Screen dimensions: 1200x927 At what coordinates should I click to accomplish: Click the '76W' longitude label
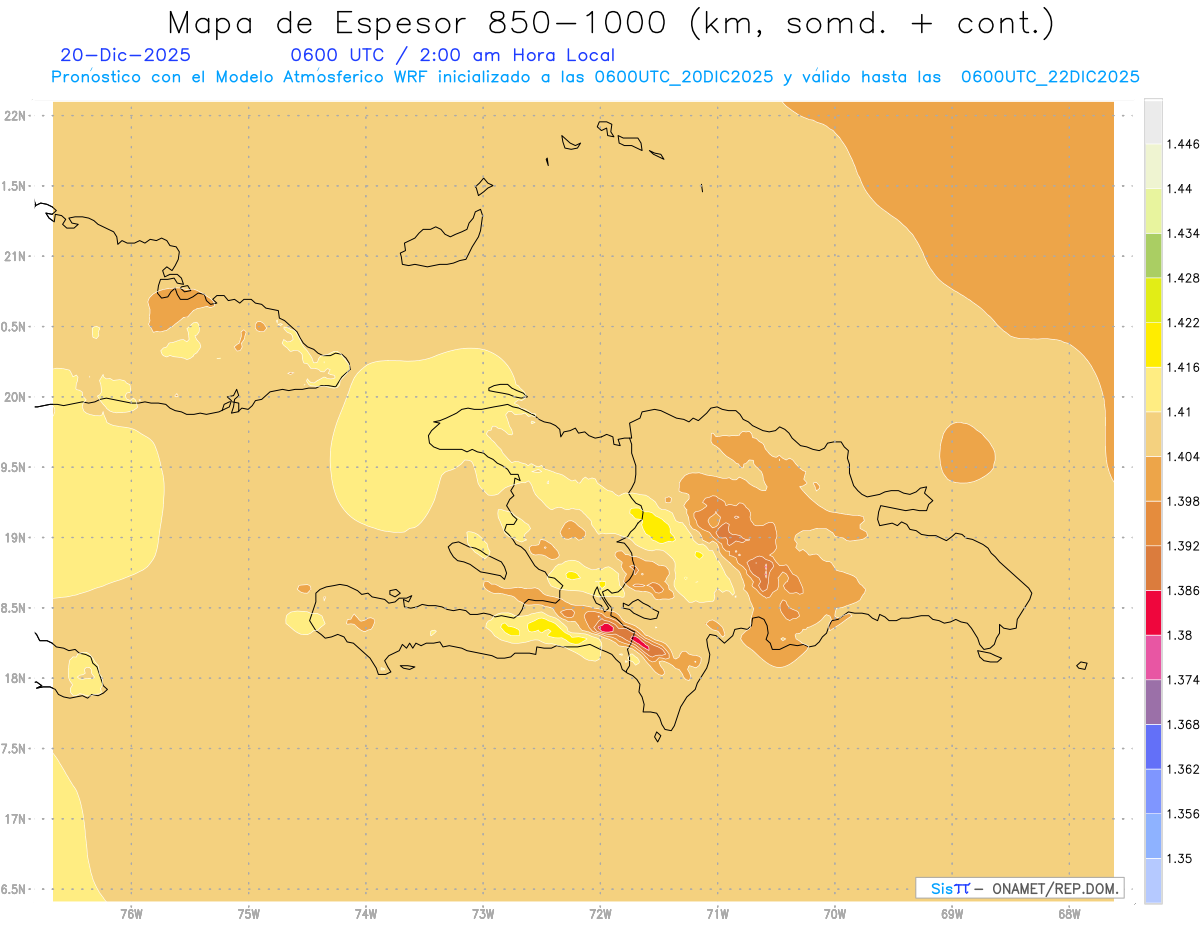tap(131, 913)
